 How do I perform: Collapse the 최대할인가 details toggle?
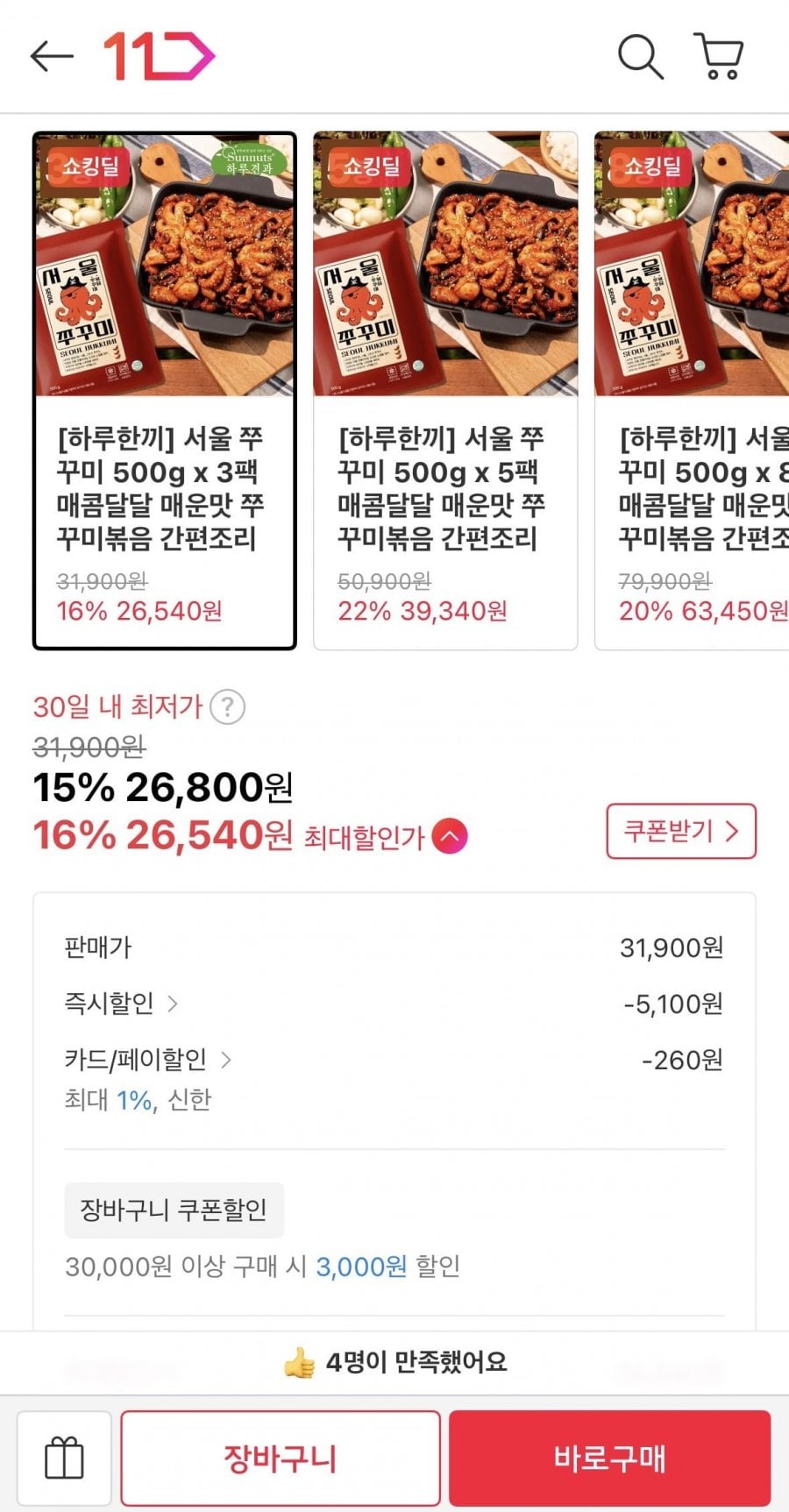[x=450, y=836]
